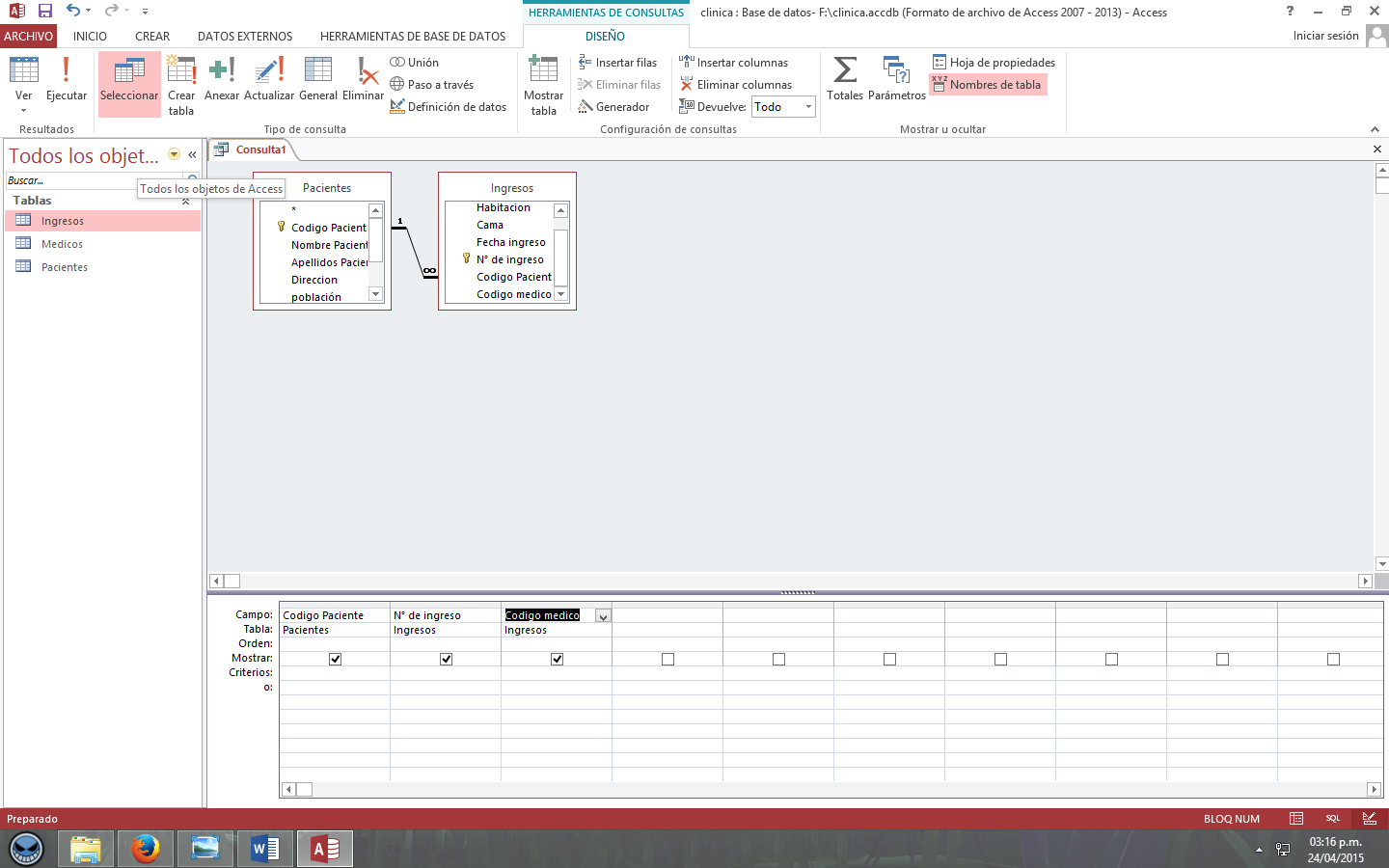Open the Devuelve Todo dropdown
The height and width of the screenshot is (868, 1389).
[807, 106]
